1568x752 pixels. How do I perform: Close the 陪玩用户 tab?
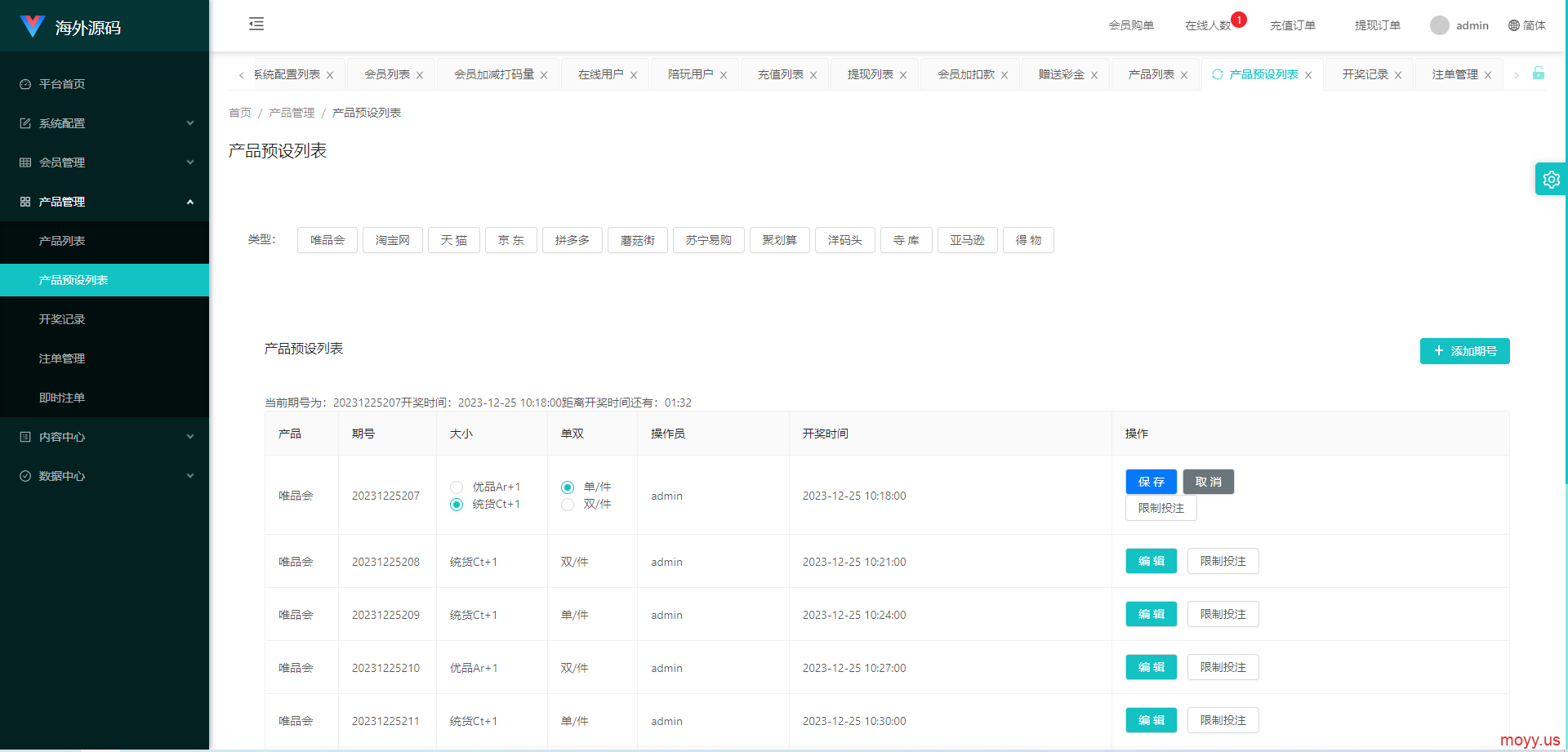point(724,75)
